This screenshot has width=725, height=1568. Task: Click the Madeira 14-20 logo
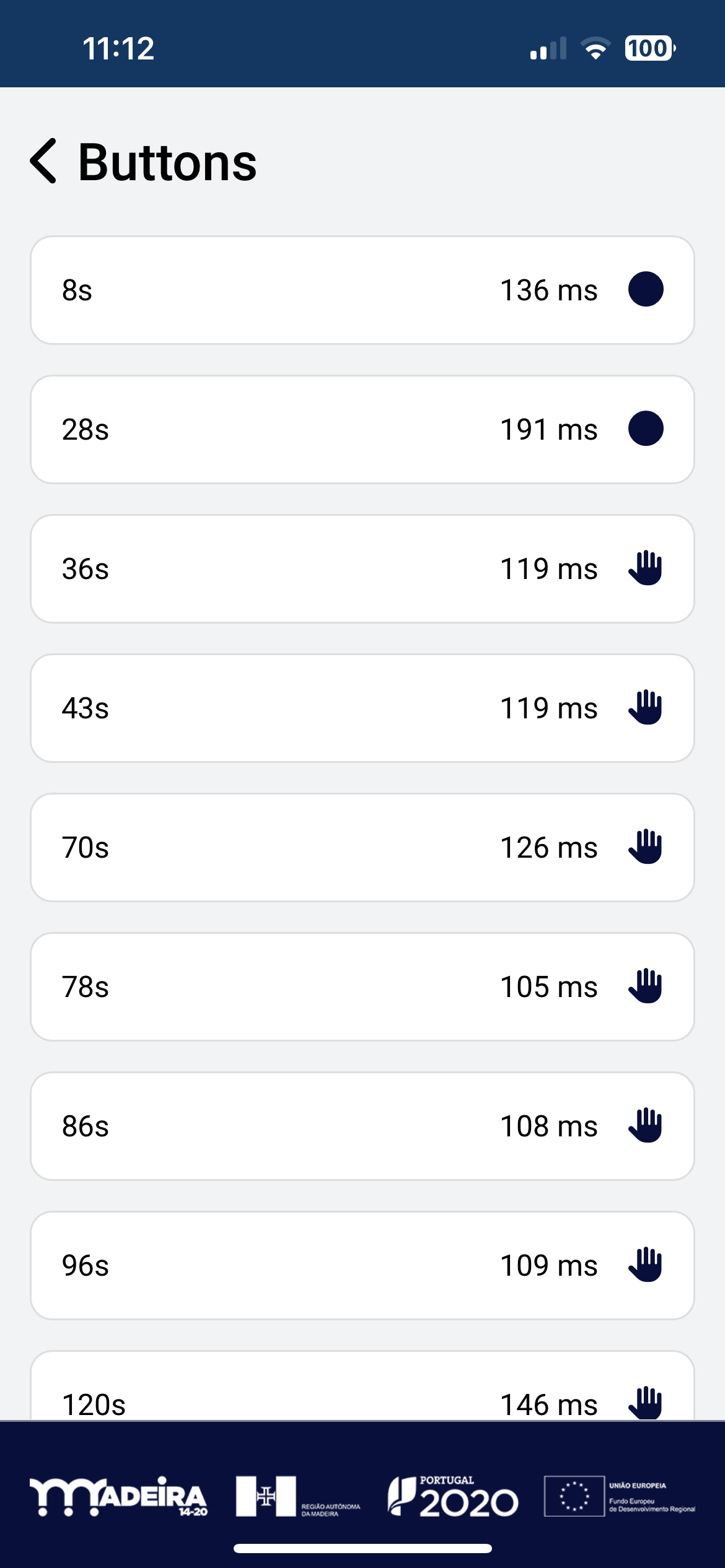(118, 1496)
